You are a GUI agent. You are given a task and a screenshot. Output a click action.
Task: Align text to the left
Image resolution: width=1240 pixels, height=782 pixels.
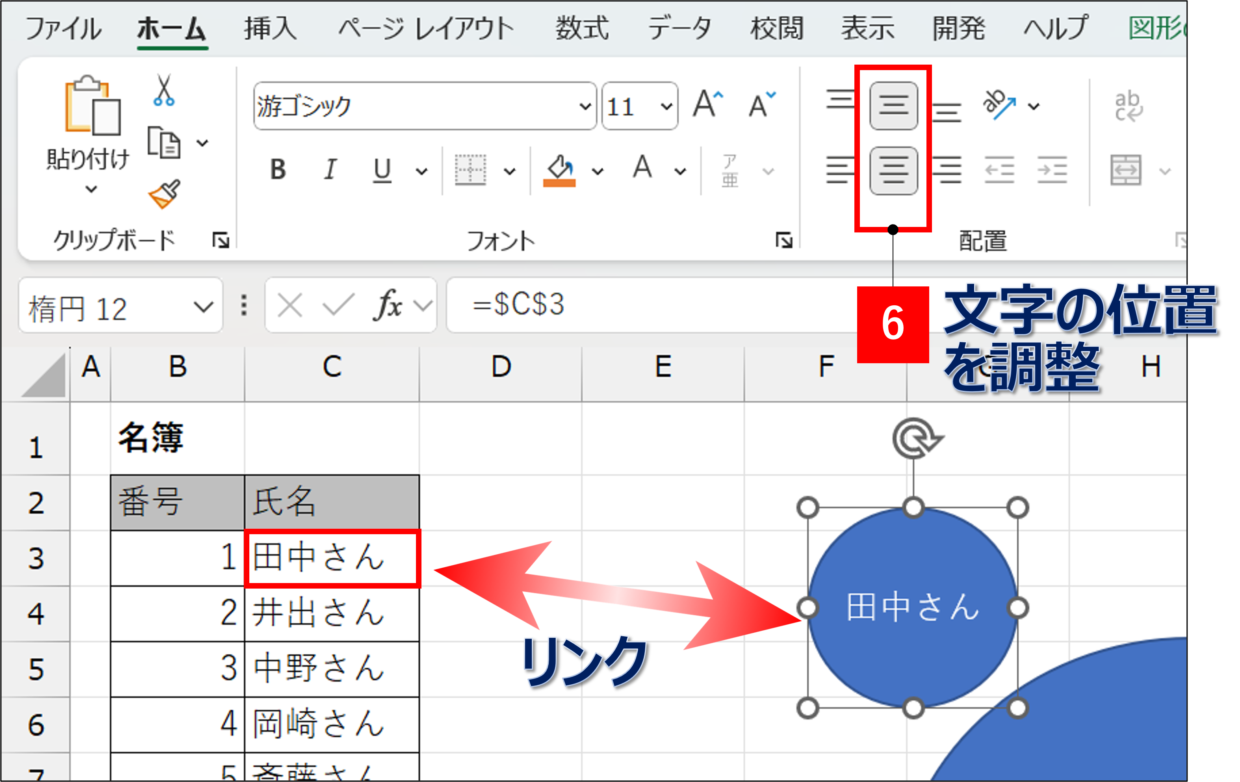[841, 171]
